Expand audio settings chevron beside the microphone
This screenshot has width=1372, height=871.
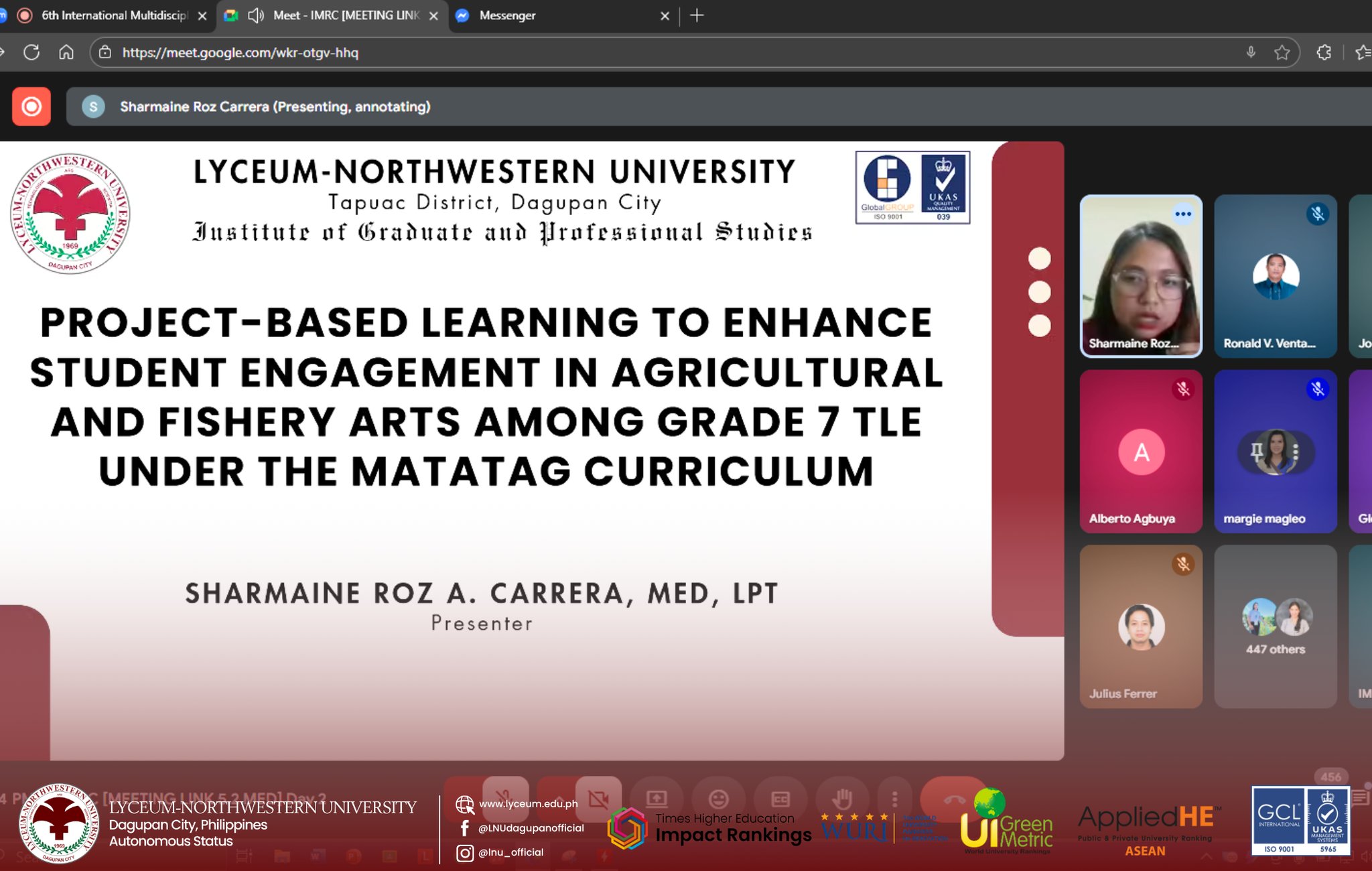(x=463, y=799)
